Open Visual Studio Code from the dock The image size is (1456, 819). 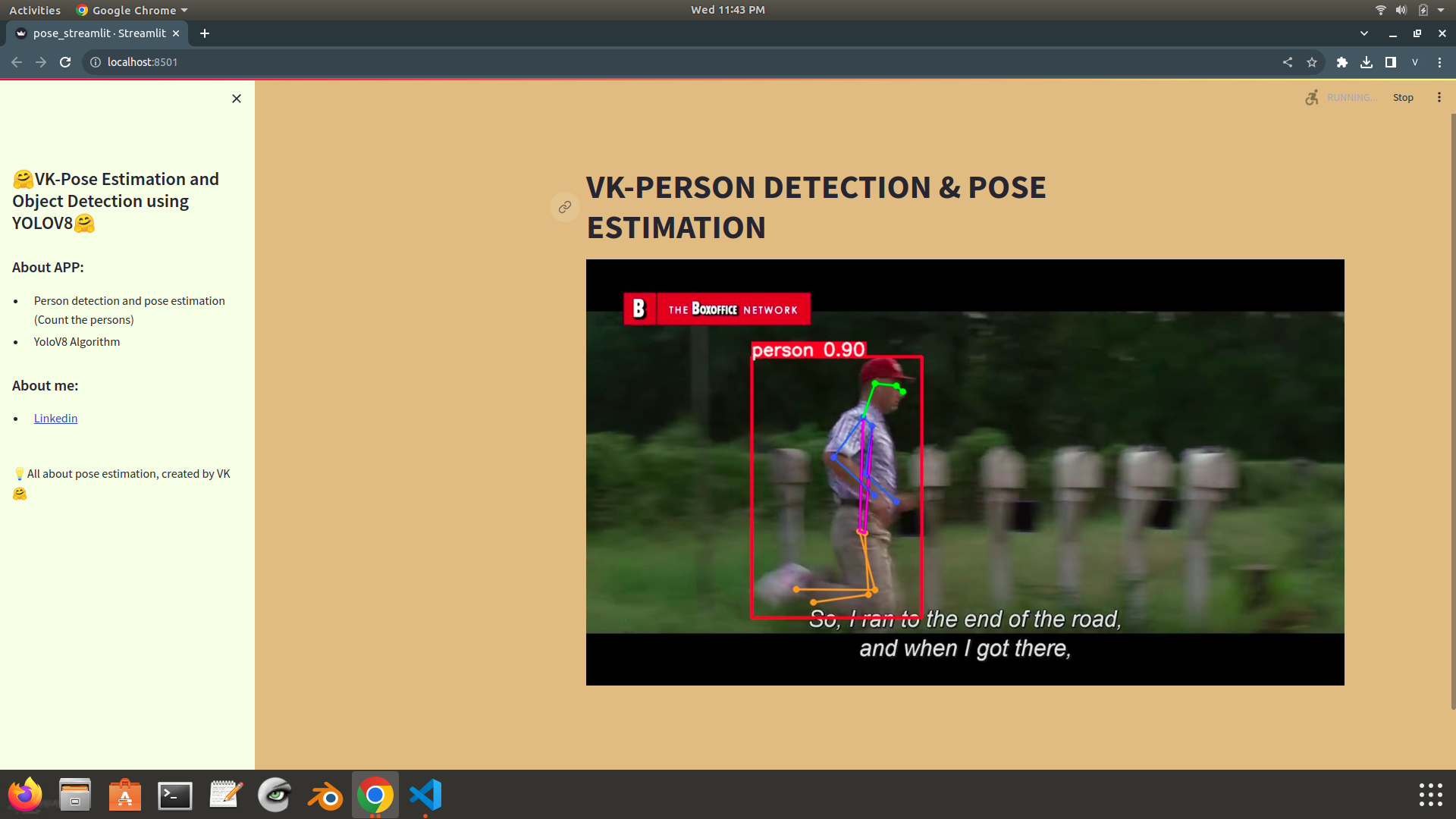(425, 795)
